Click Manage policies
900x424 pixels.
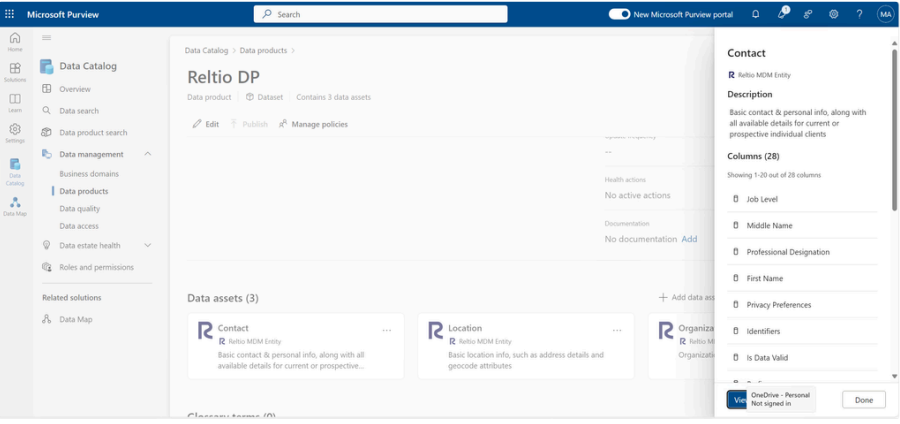click(x=313, y=124)
